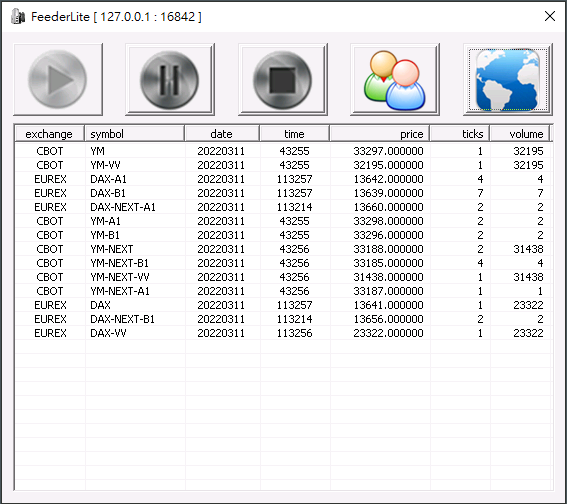The image size is (567, 504).
Task: Click the FeederLite app icon in title bar
Action: (18, 17)
